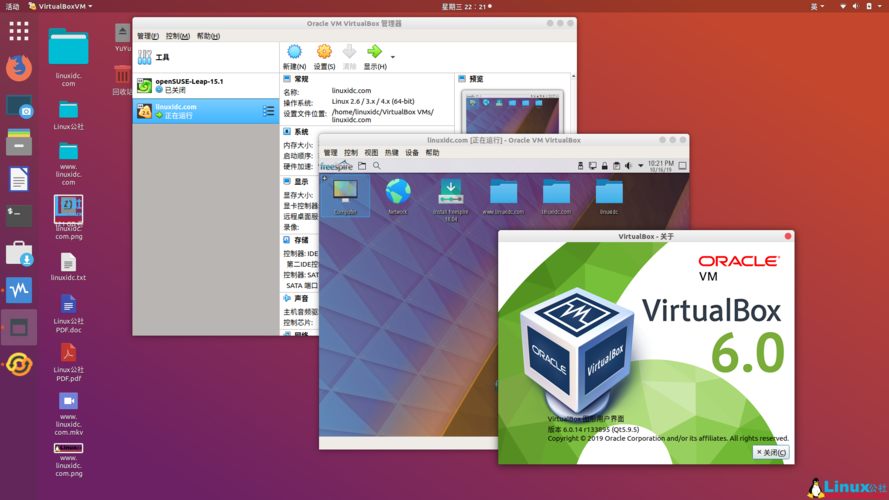Click the guest tray removable device icon
Image resolution: width=889 pixels, height=500 pixels.
pos(580,166)
